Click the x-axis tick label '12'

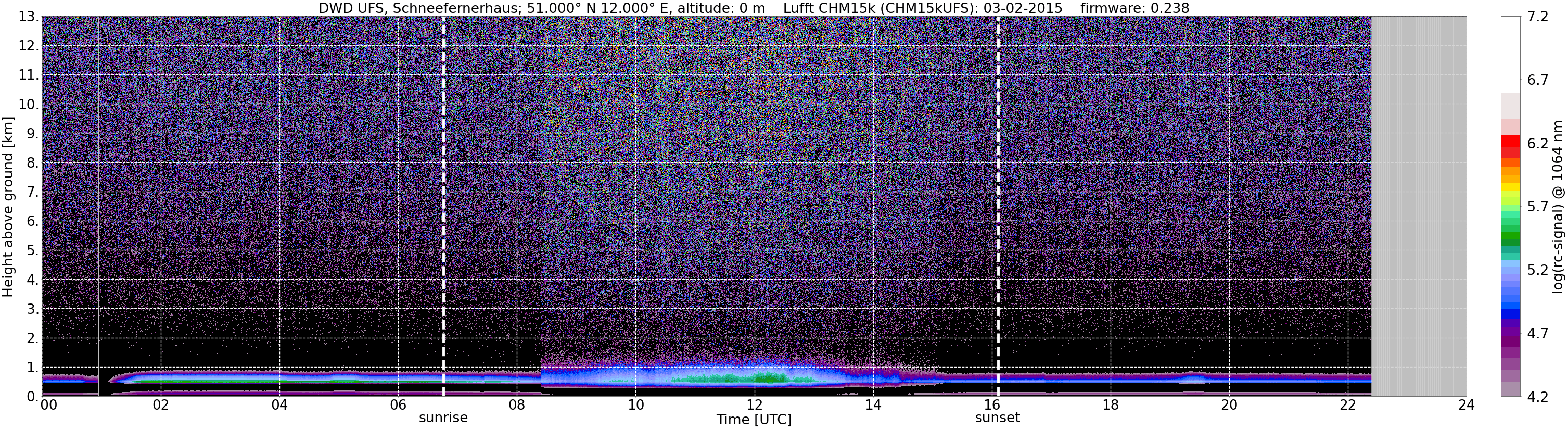click(754, 405)
